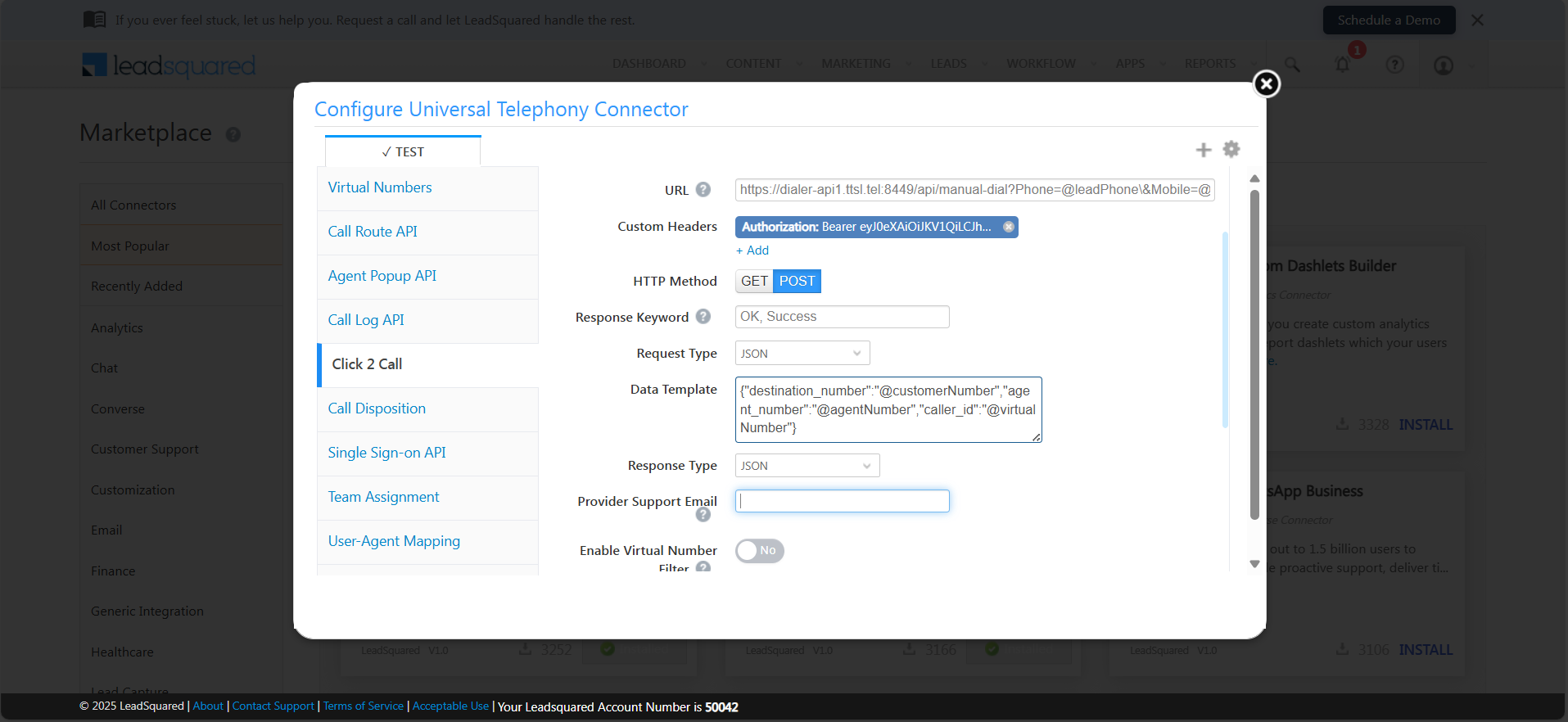Select User-Agent Mapping section
The image size is (1568, 722).
tap(427, 542)
